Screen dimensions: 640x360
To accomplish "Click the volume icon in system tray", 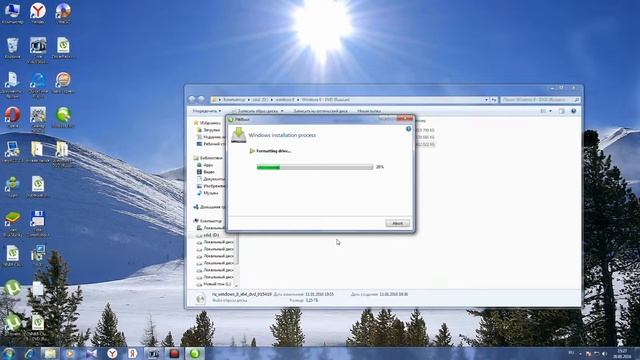I will click(604, 354).
